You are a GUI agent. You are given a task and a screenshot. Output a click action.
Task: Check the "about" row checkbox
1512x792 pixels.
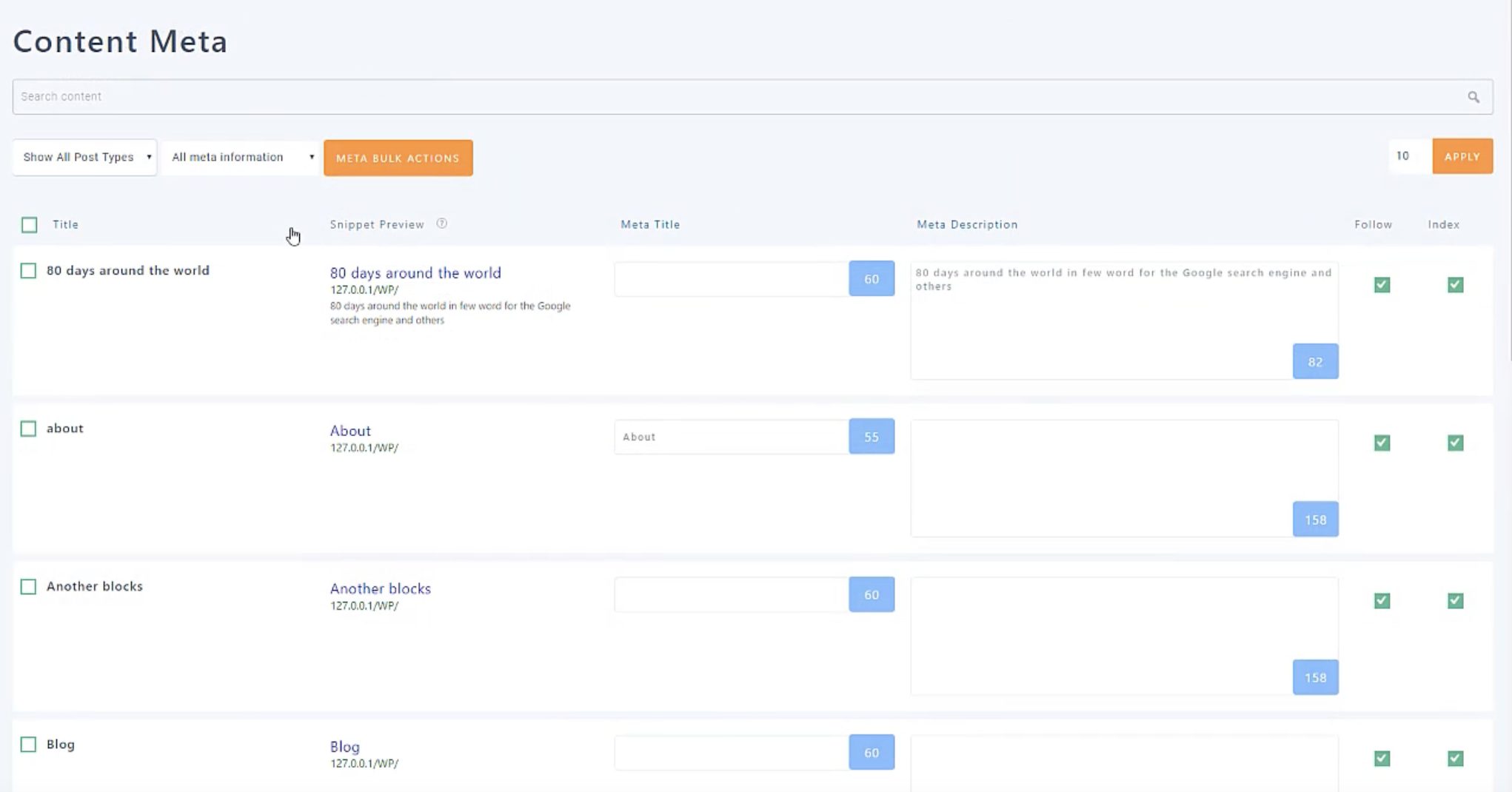pyautogui.click(x=29, y=428)
